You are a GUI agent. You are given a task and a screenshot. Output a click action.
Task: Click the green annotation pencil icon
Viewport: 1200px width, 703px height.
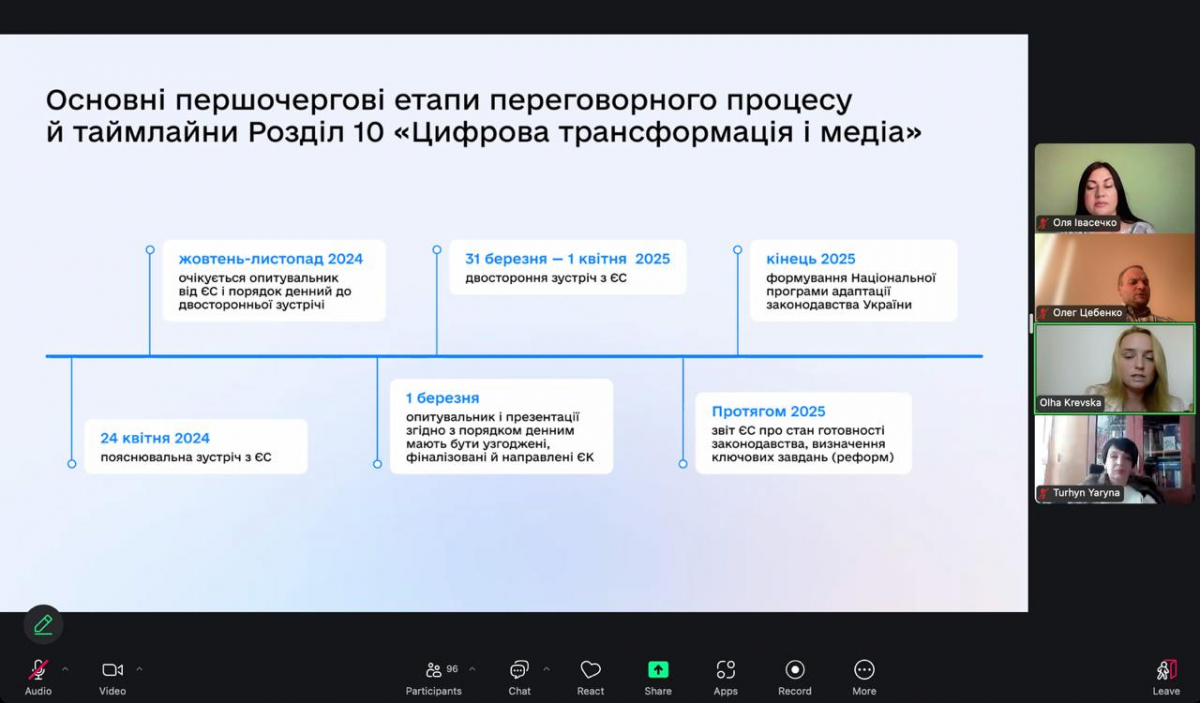click(43, 625)
